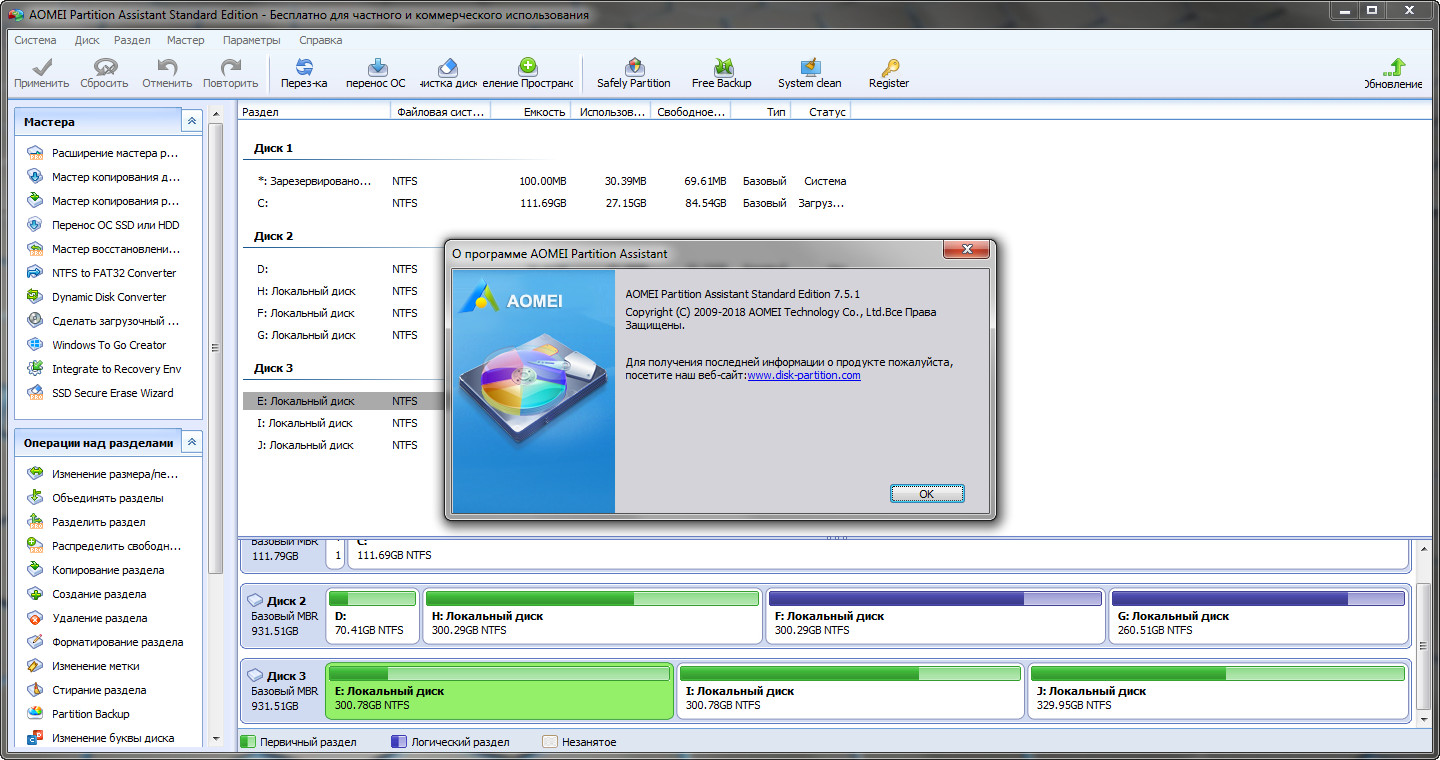Click the green Первичный раздел legend swatch

coord(246,742)
